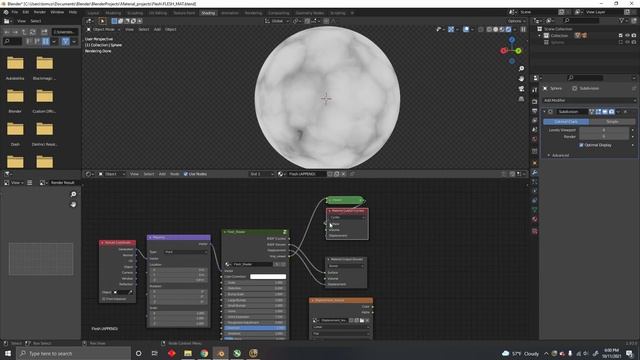Open the node editor Object type dropdown
The height and width of the screenshot is (360, 640).
(x=111, y=174)
